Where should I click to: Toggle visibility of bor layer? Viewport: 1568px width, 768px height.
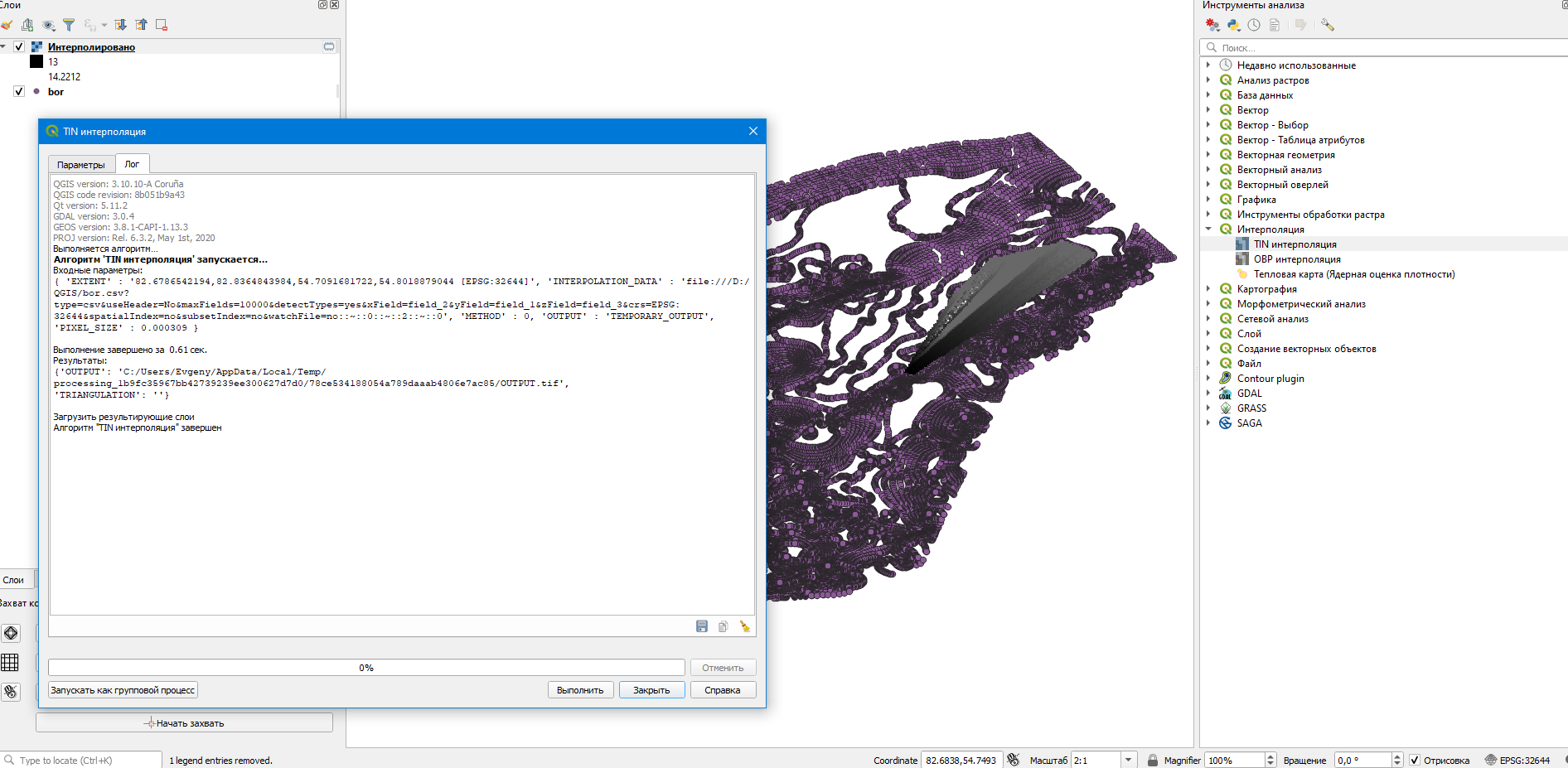tap(19, 91)
